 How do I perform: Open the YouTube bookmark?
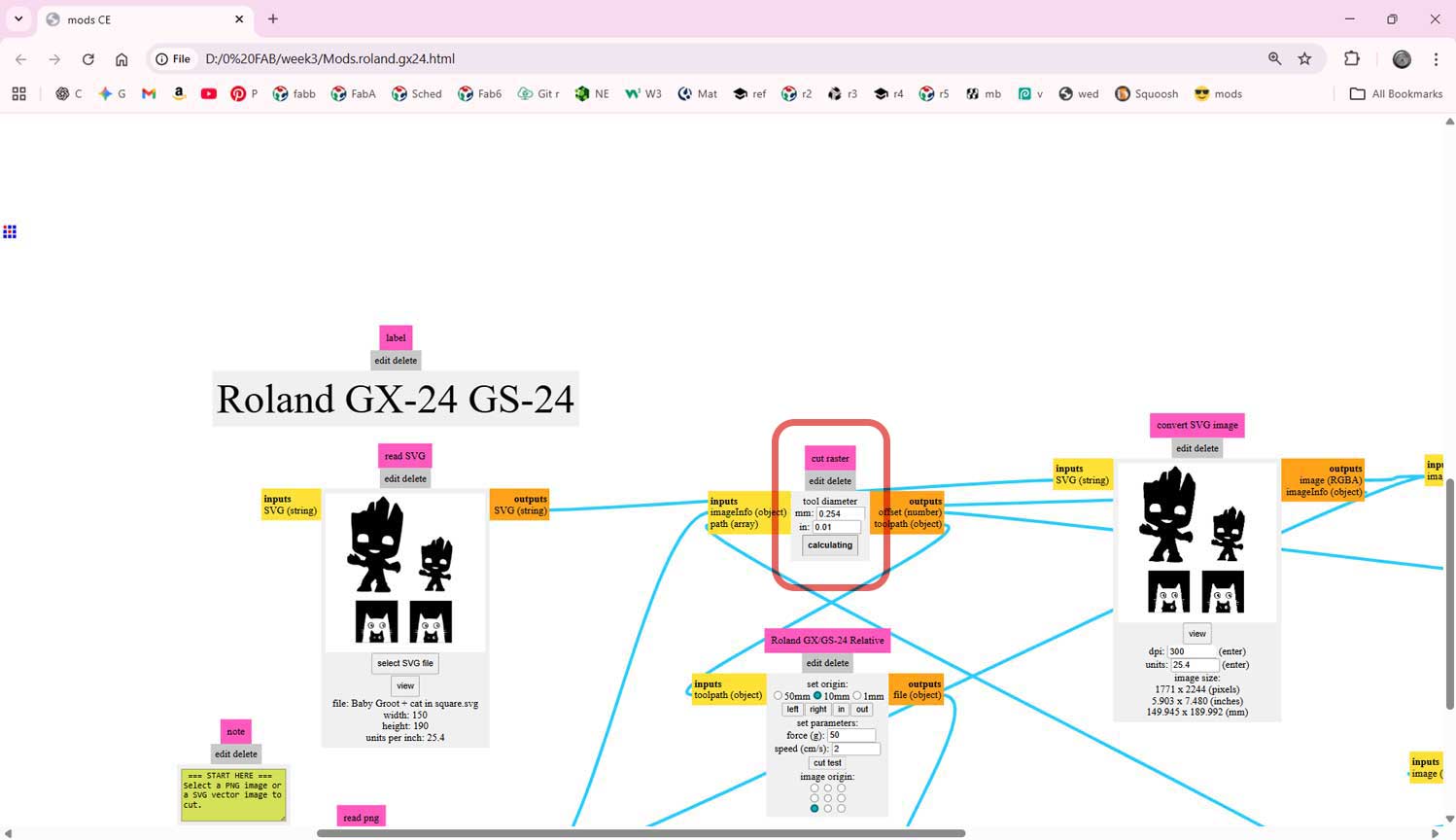click(208, 94)
